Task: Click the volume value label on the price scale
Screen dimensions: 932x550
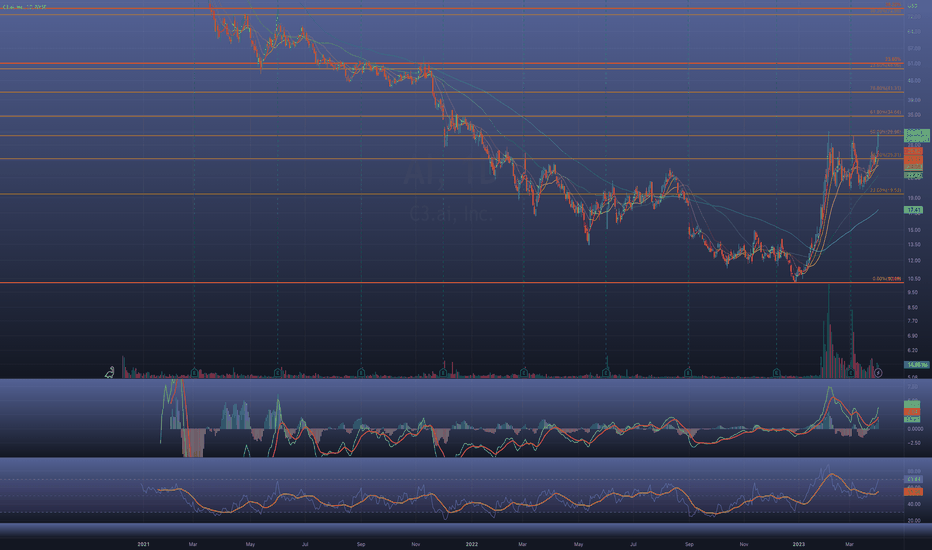Action: 917,364
